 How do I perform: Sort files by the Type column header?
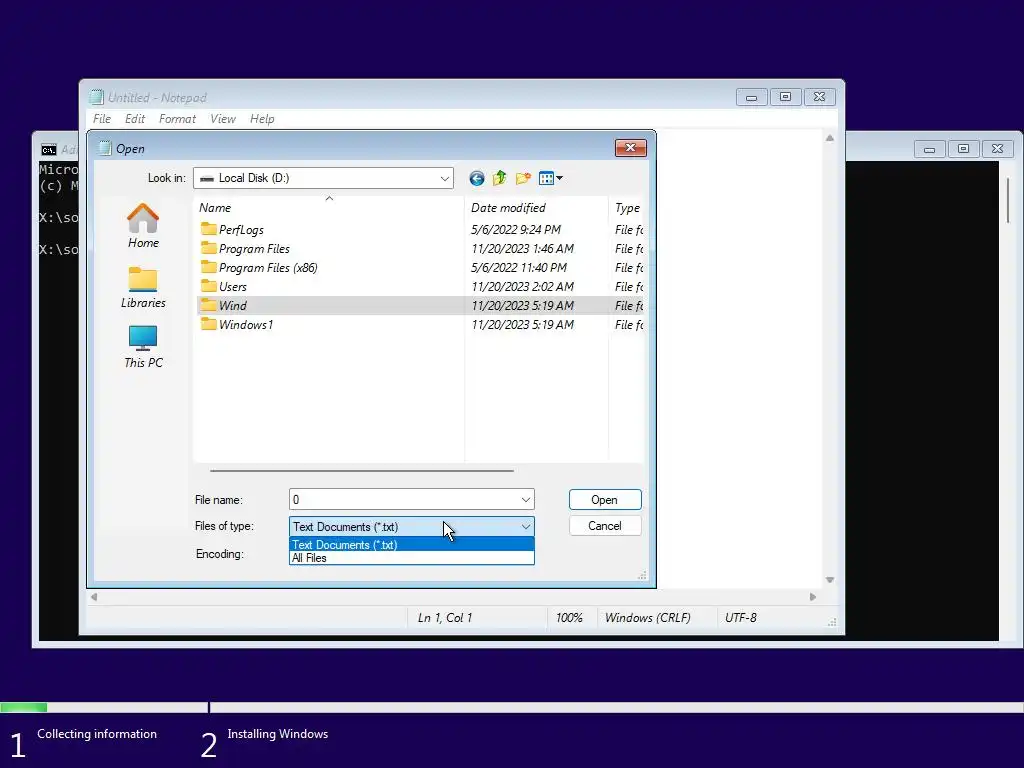click(627, 208)
